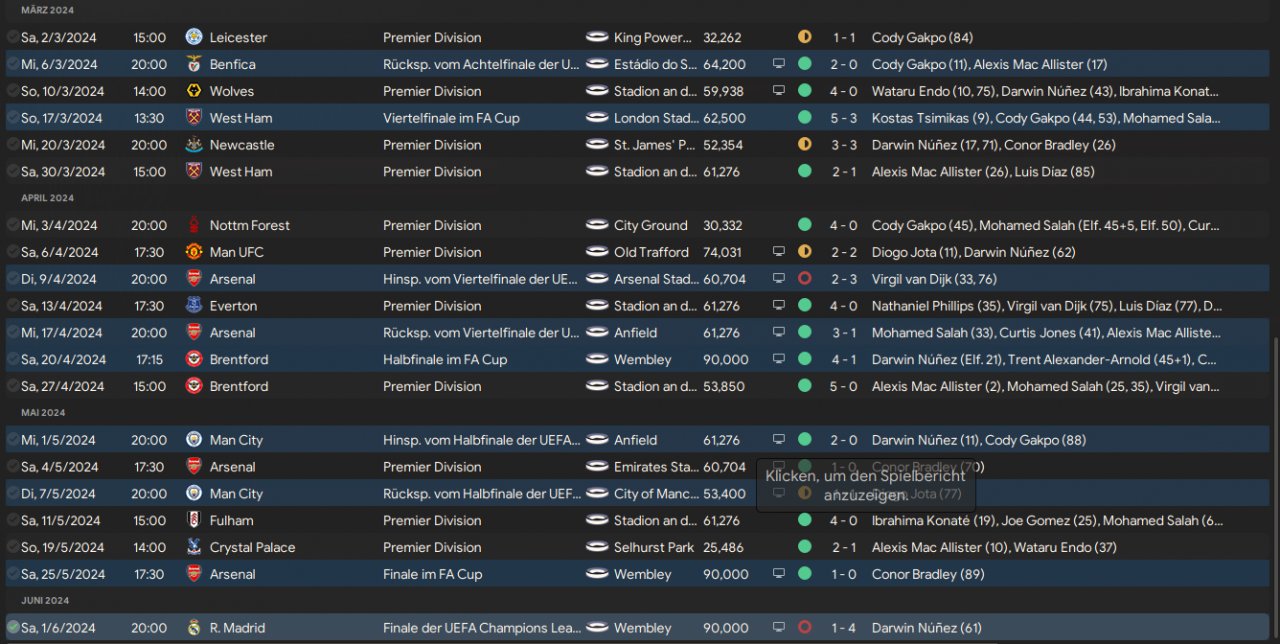Click the Benfica club badge
The height and width of the screenshot is (644, 1280).
pos(194,64)
